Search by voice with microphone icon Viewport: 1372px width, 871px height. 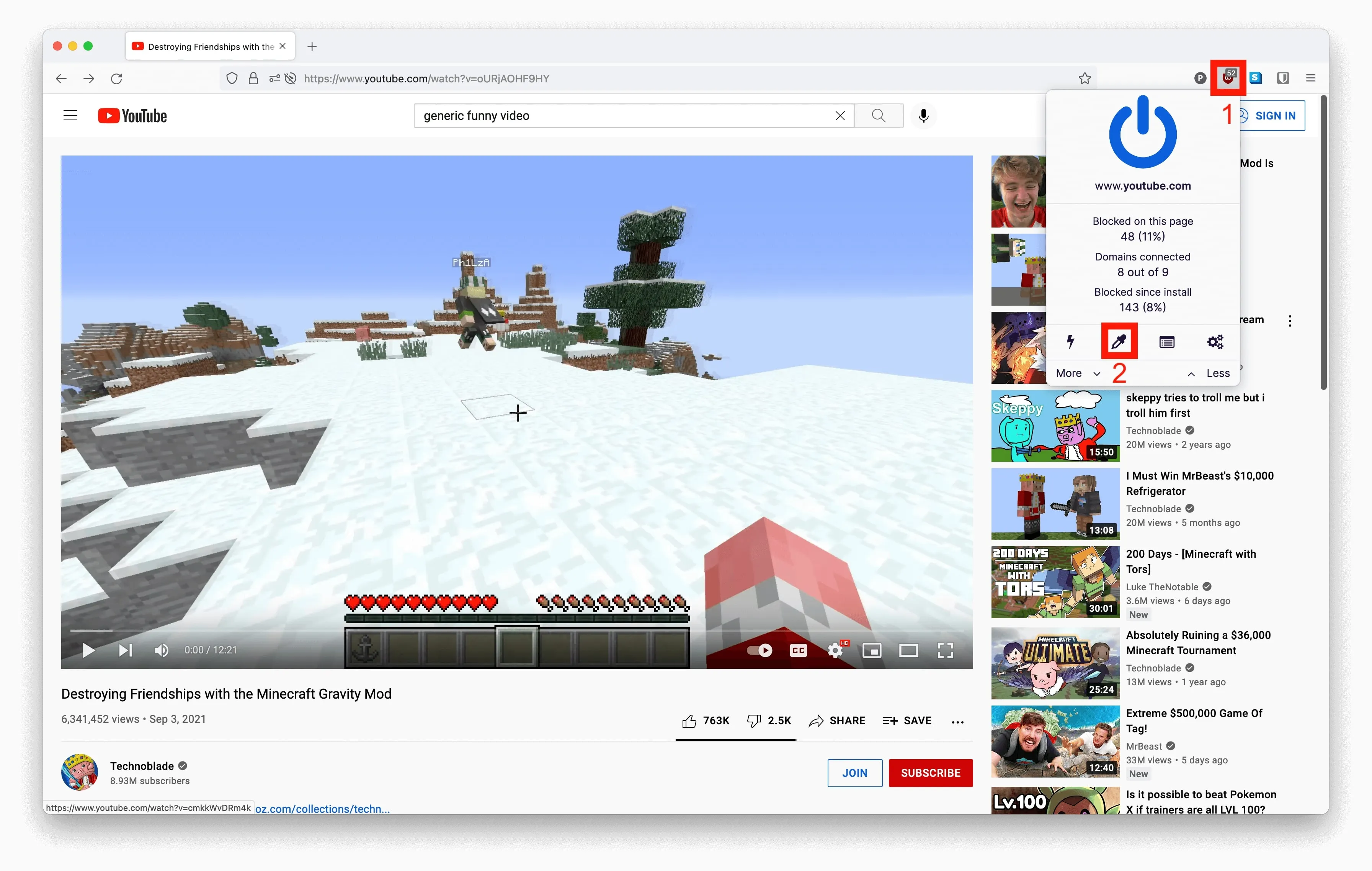tap(924, 116)
